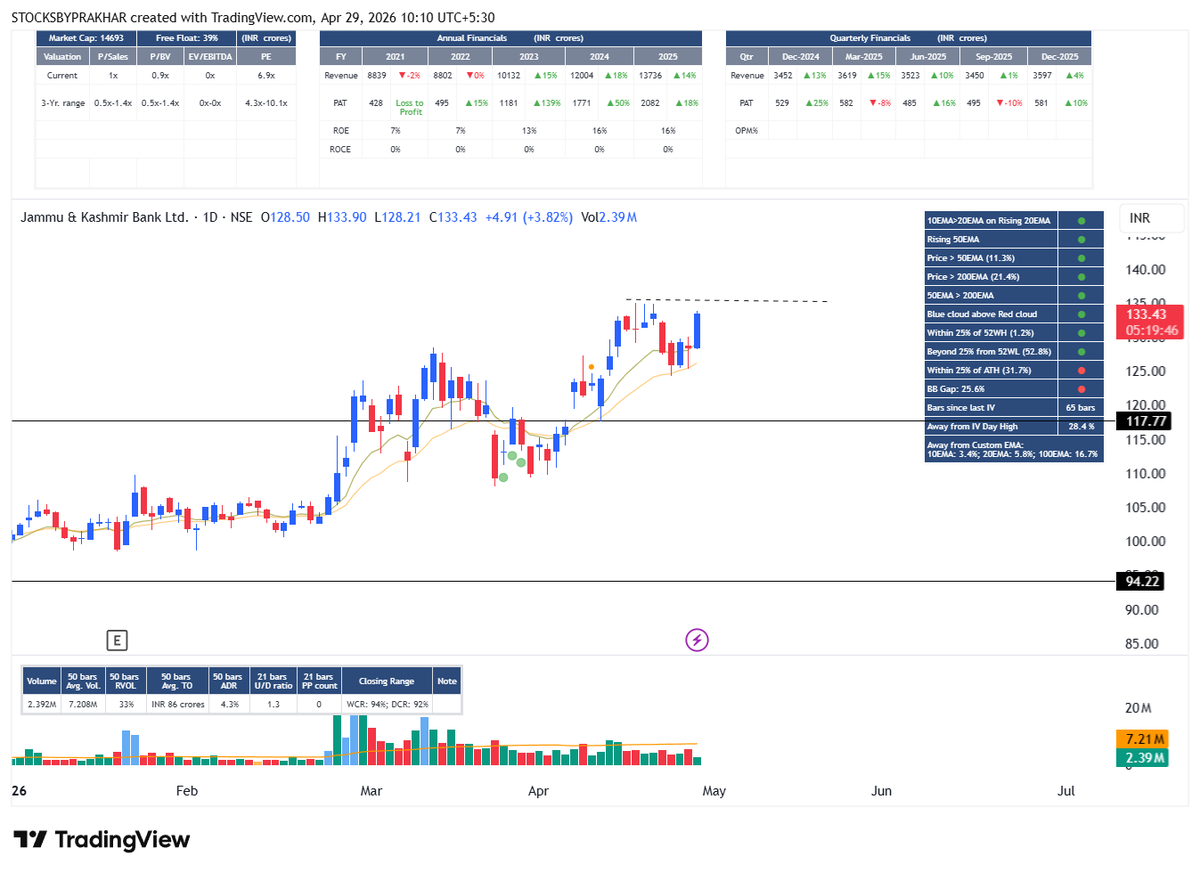Click the OPM% row label
This screenshot has width=1200, height=873.
click(746, 131)
